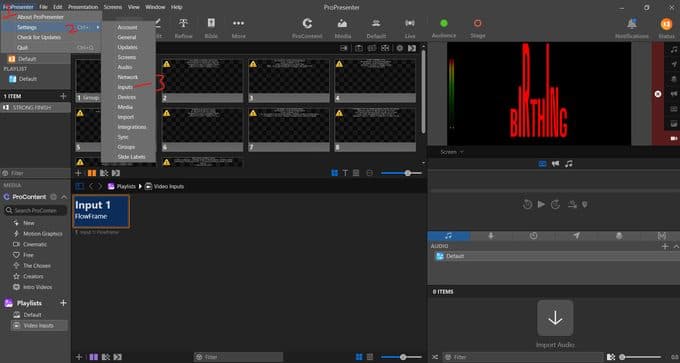Open the Notifications bell
680x363 pixels.
(x=632, y=24)
